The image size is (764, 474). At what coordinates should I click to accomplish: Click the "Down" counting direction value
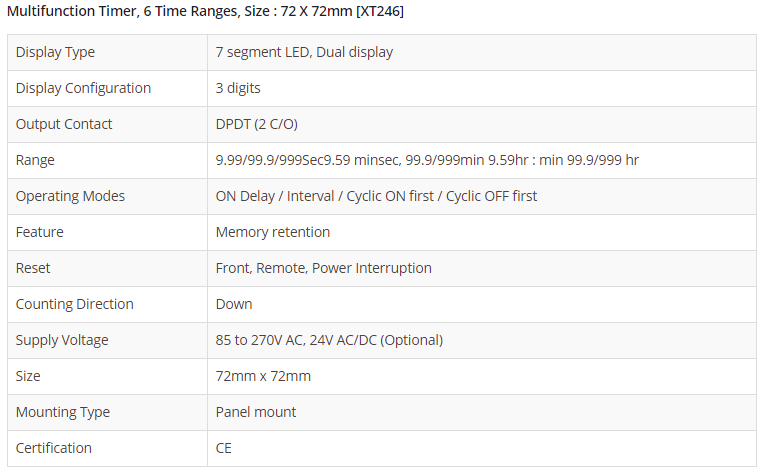(x=234, y=304)
